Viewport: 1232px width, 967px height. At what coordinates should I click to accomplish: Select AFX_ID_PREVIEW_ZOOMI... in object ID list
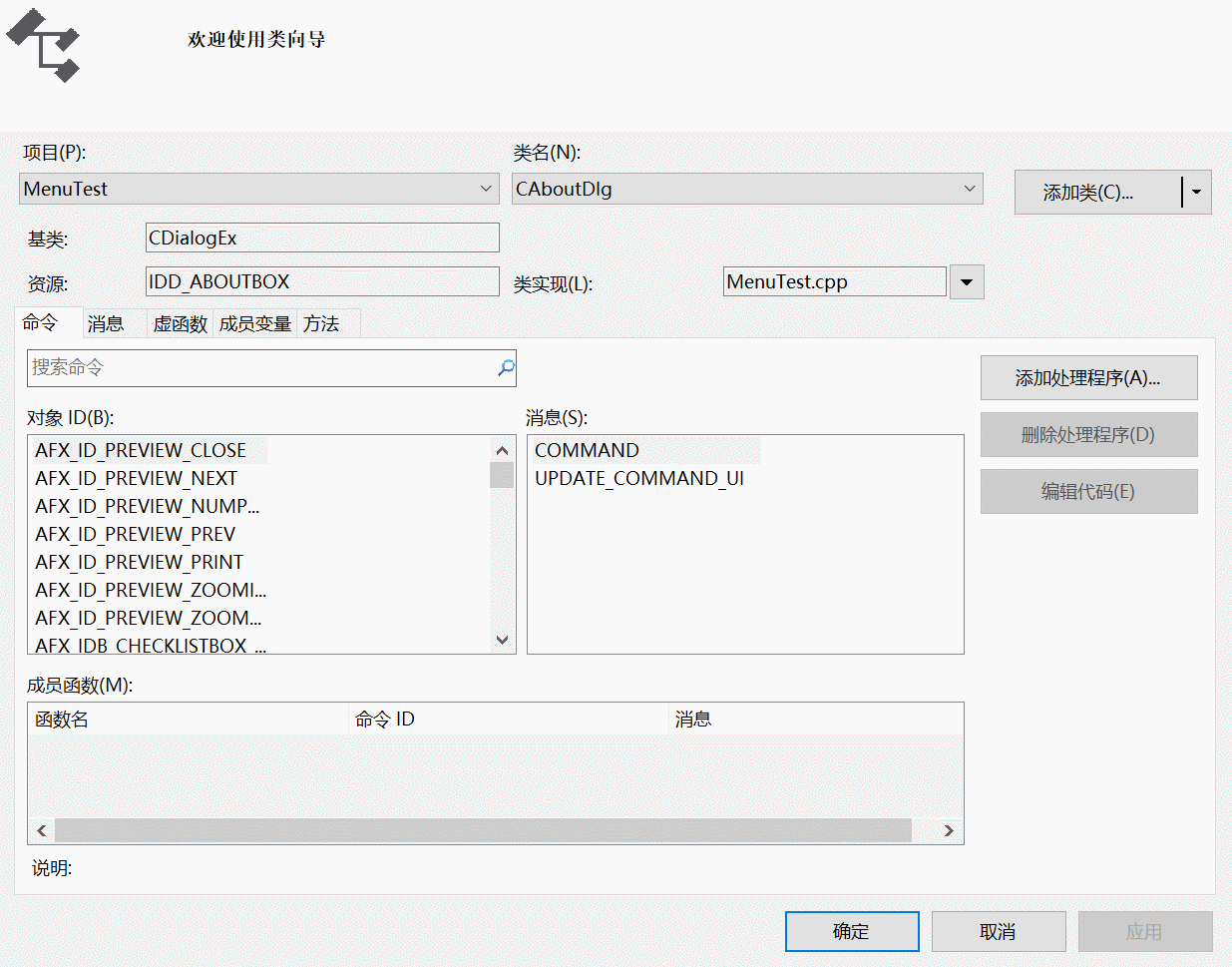tap(151, 590)
